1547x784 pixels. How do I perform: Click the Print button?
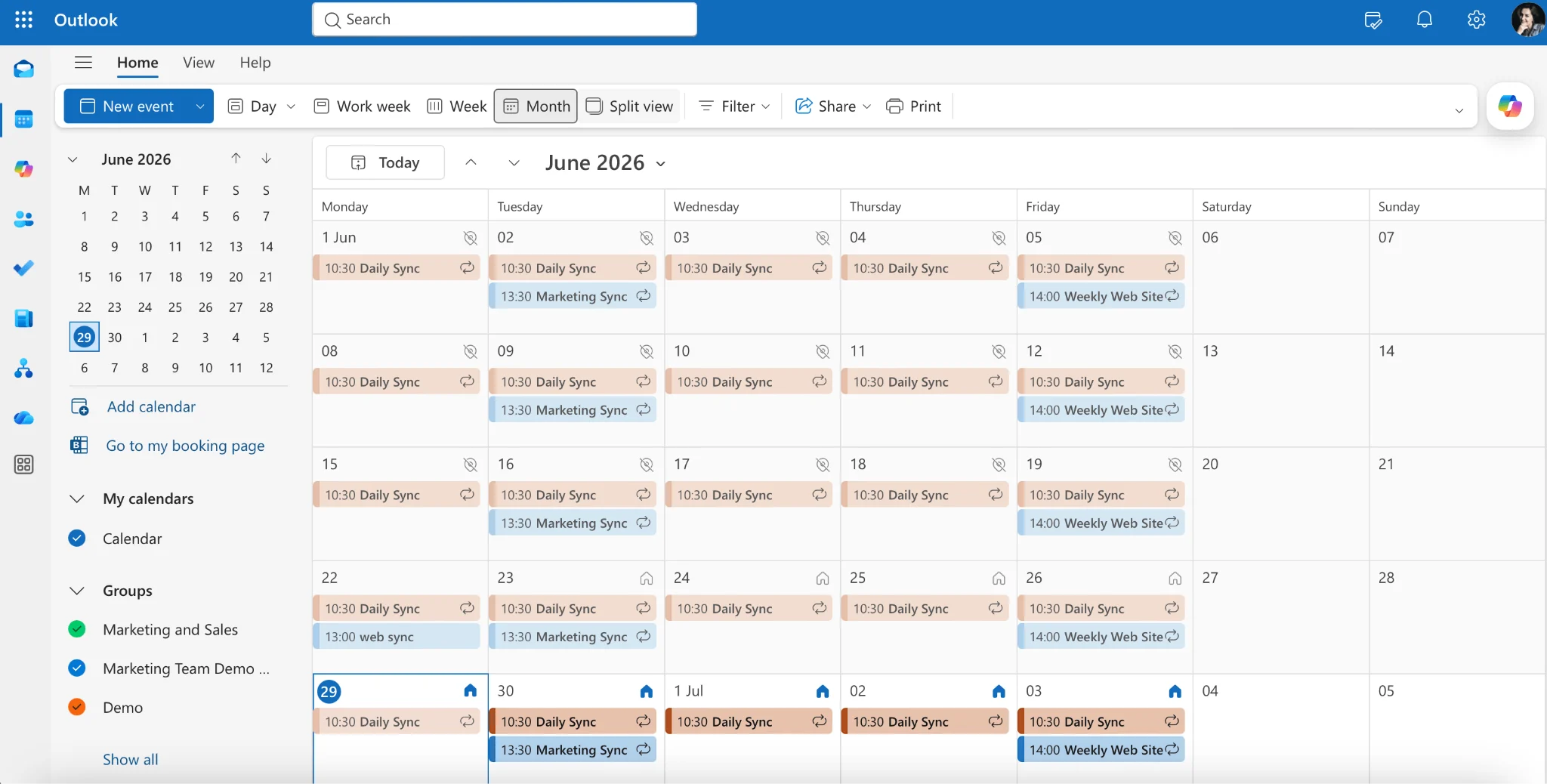pos(914,106)
